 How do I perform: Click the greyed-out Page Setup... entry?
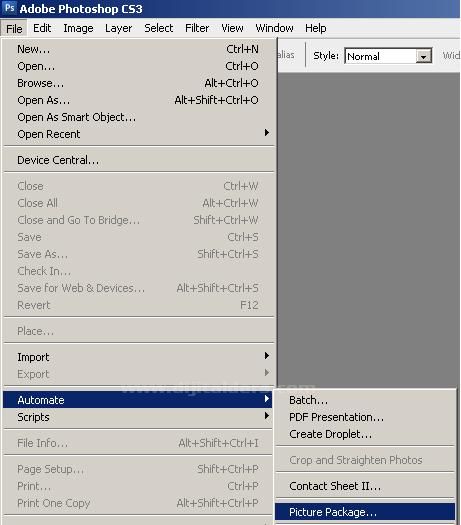pyautogui.click(x=138, y=469)
